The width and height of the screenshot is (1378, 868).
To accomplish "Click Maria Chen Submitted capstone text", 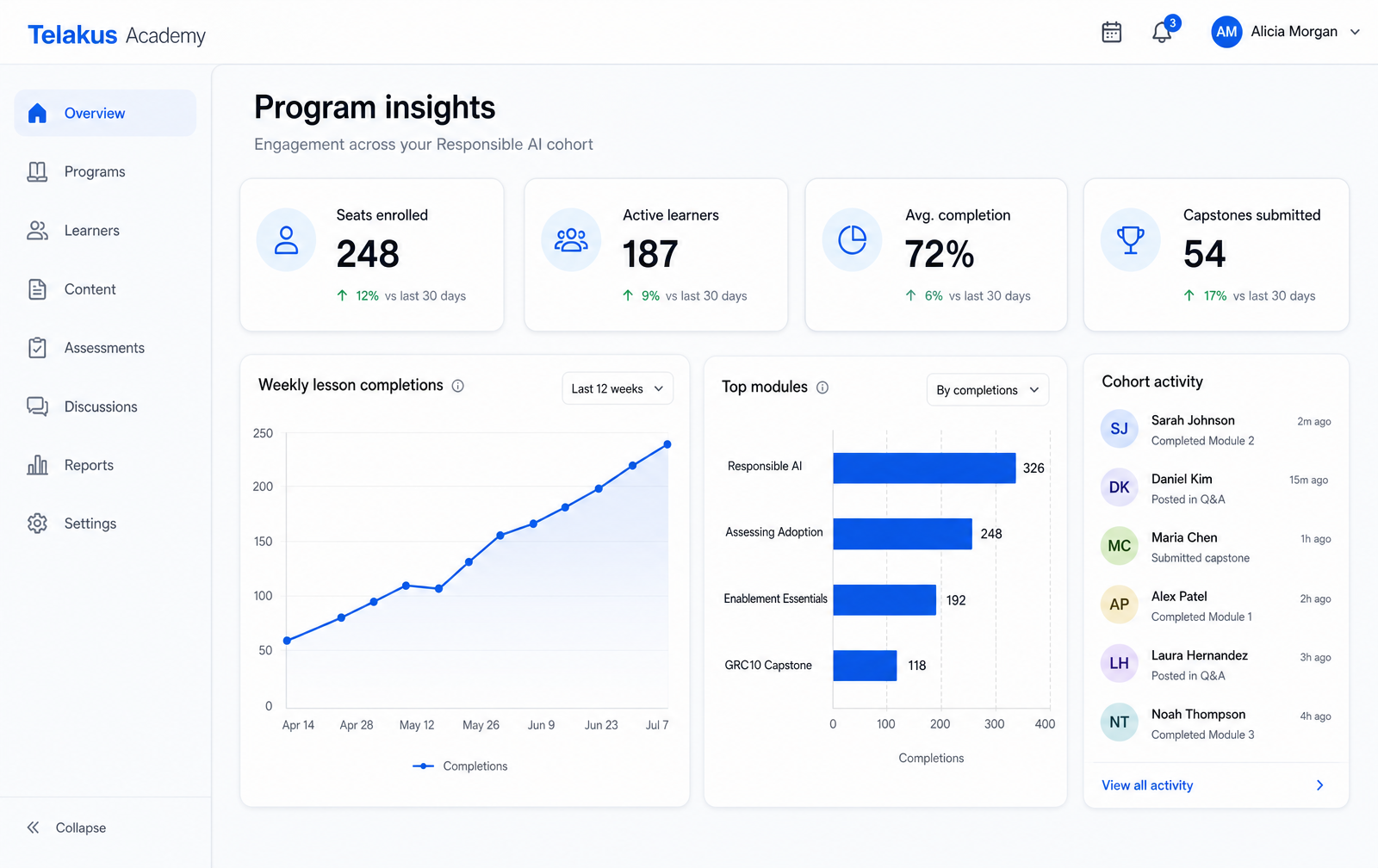I will tap(1201, 558).
